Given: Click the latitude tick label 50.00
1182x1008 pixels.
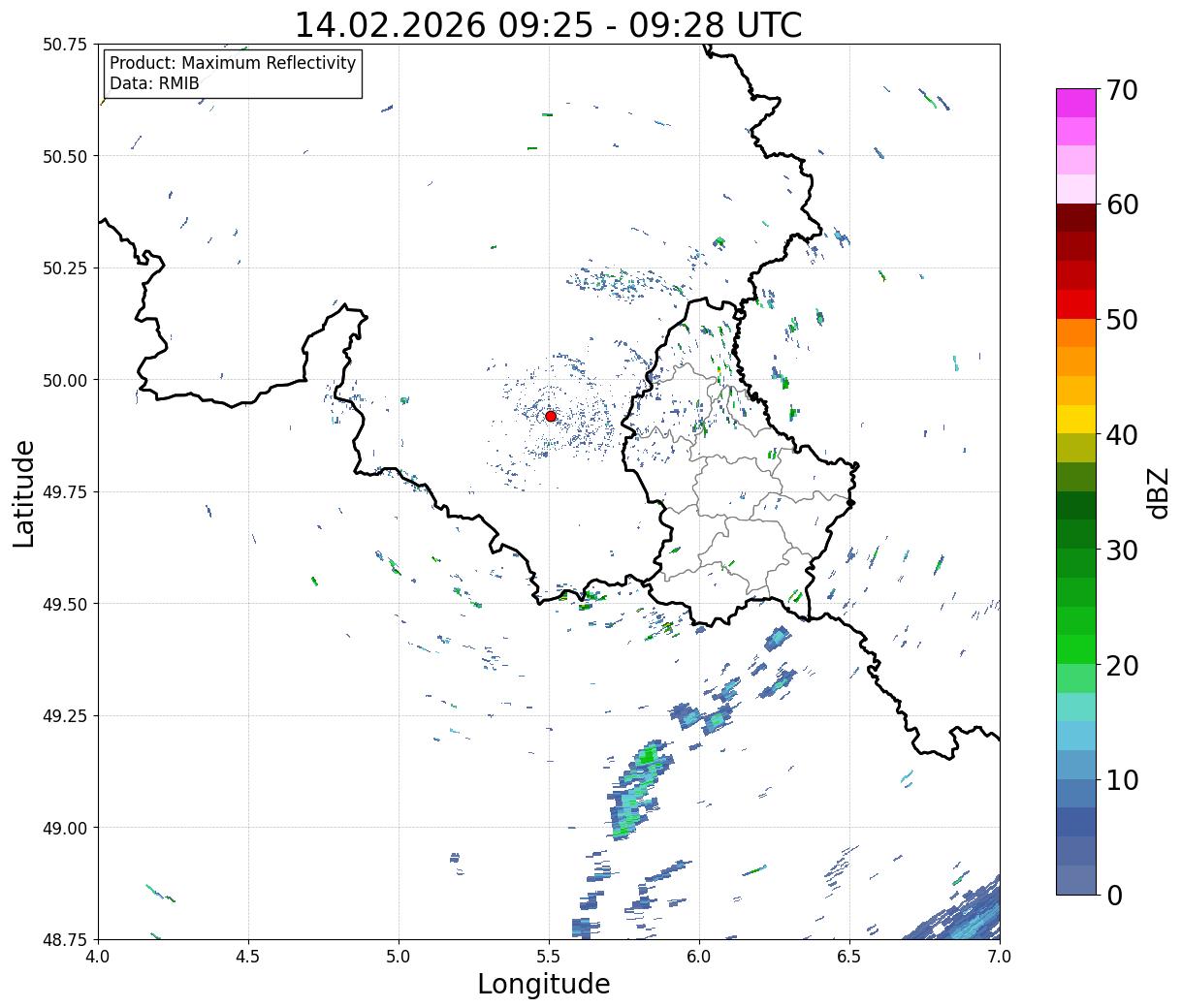Looking at the screenshot, I should (x=64, y=380).
